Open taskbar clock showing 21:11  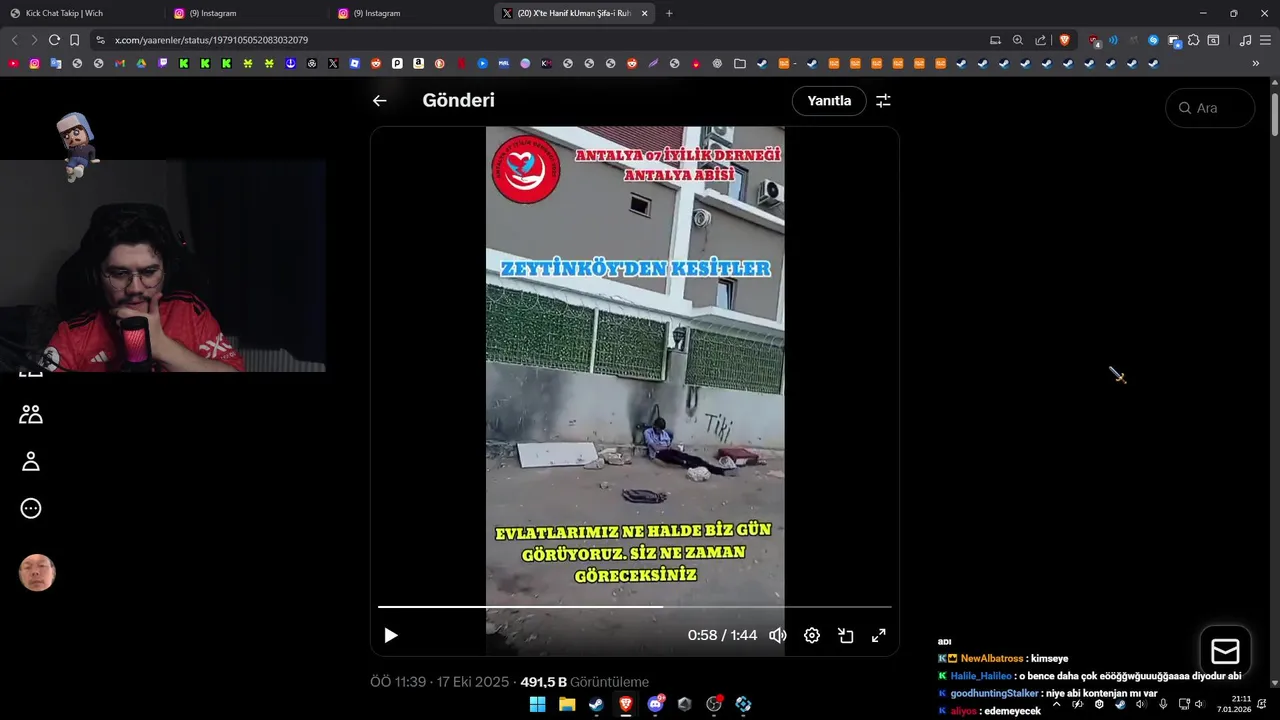point(1234,704)
